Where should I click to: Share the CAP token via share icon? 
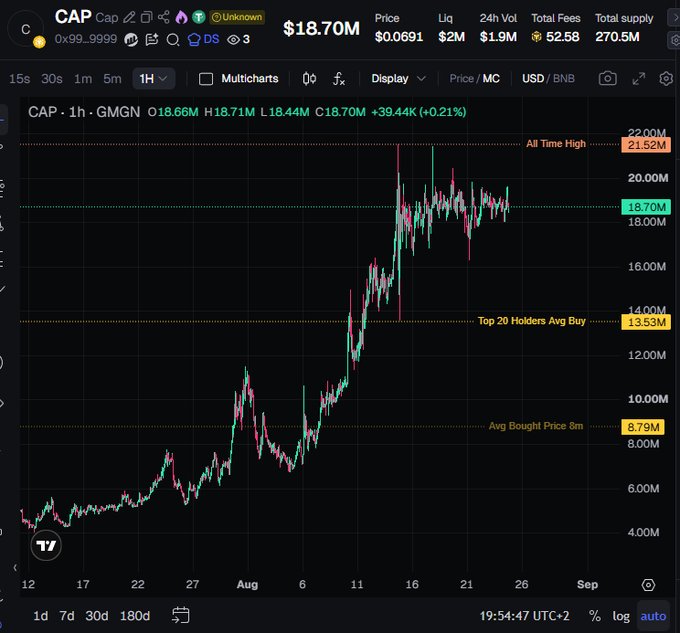(x=163, y=17)
